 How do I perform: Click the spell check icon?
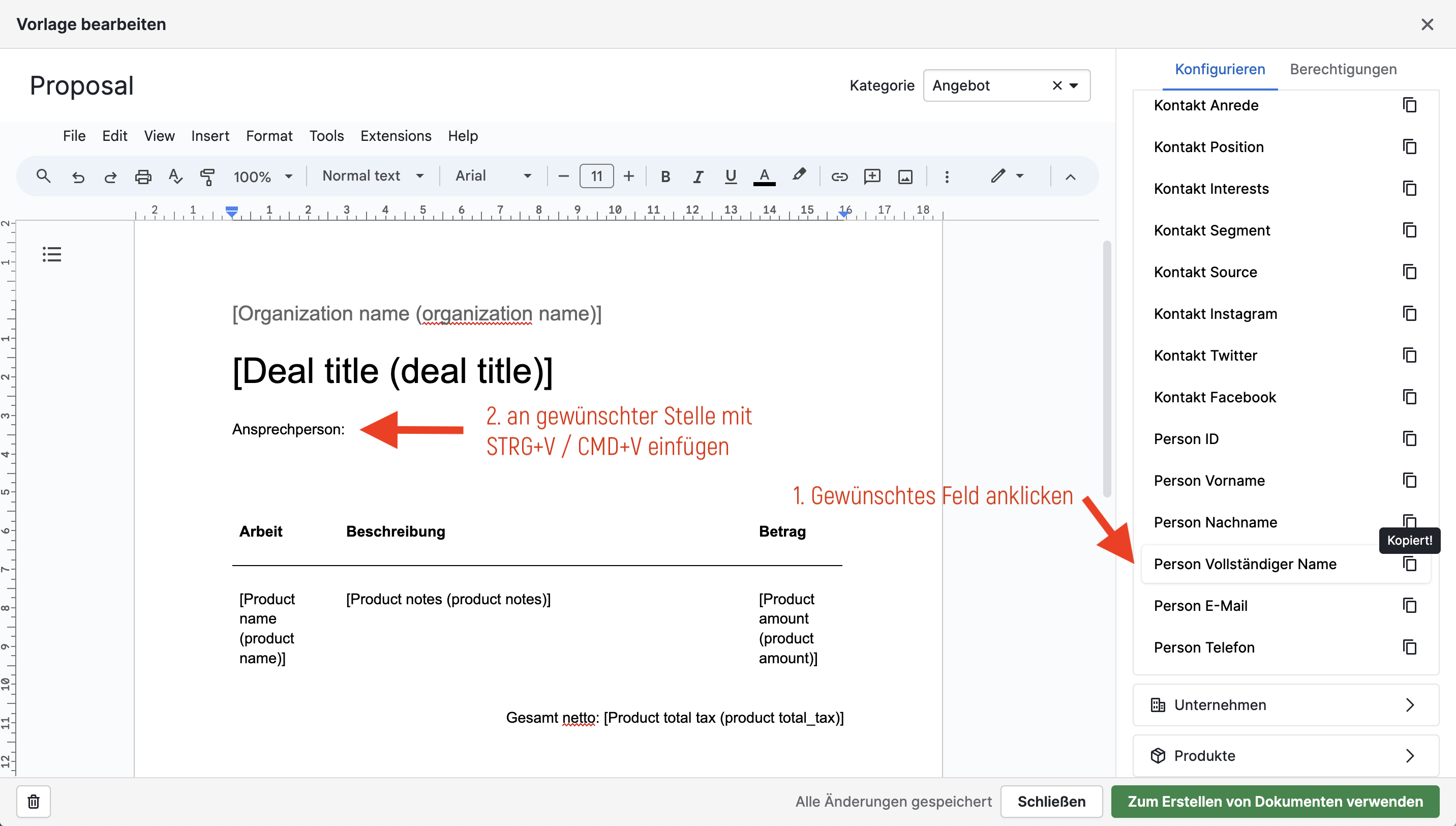point(175,177)
